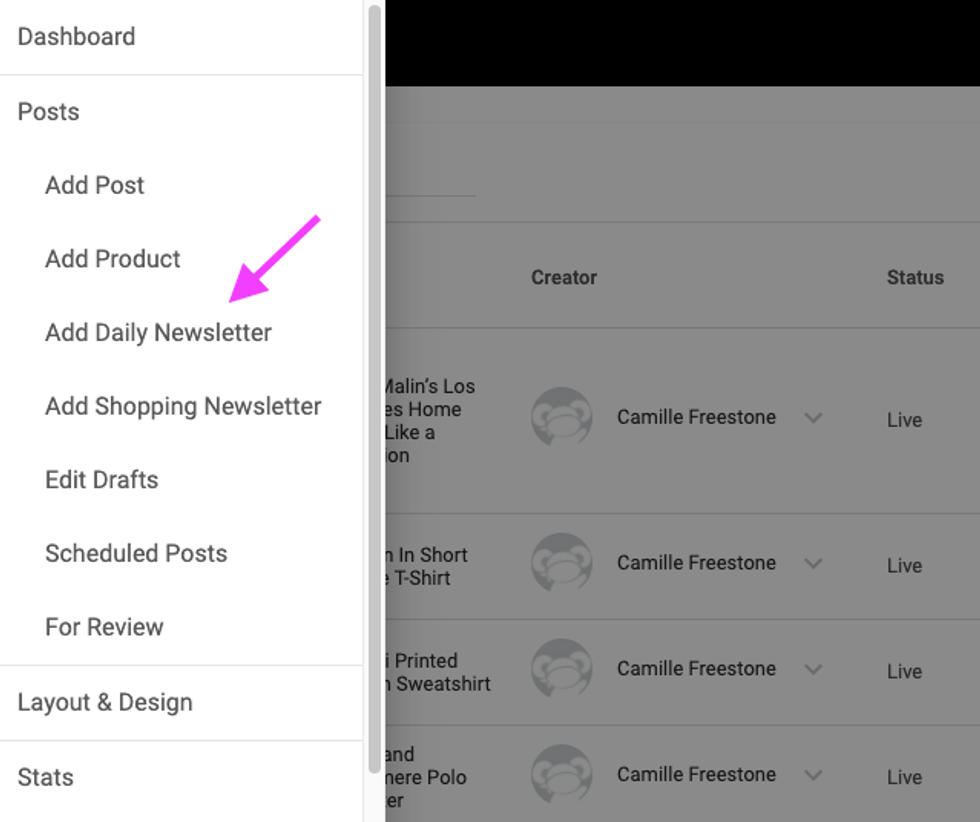Open the Stats section
This screenshot has height=822, width=980.
pos(46,777)
